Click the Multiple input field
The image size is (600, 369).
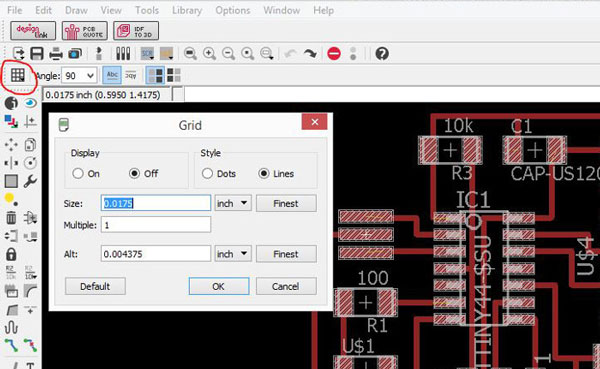click(156, 225)
